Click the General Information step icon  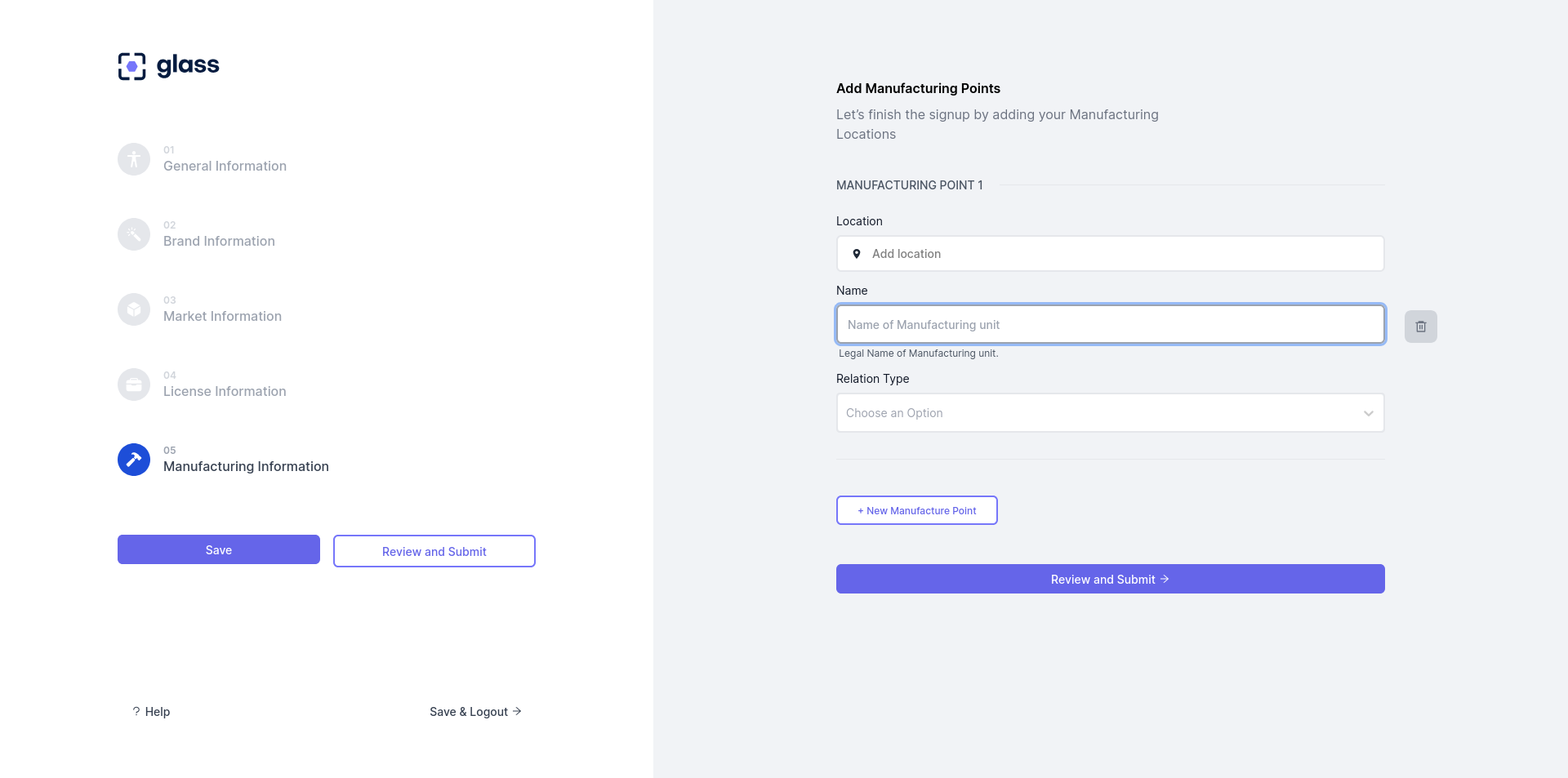(x=134, y=159)
